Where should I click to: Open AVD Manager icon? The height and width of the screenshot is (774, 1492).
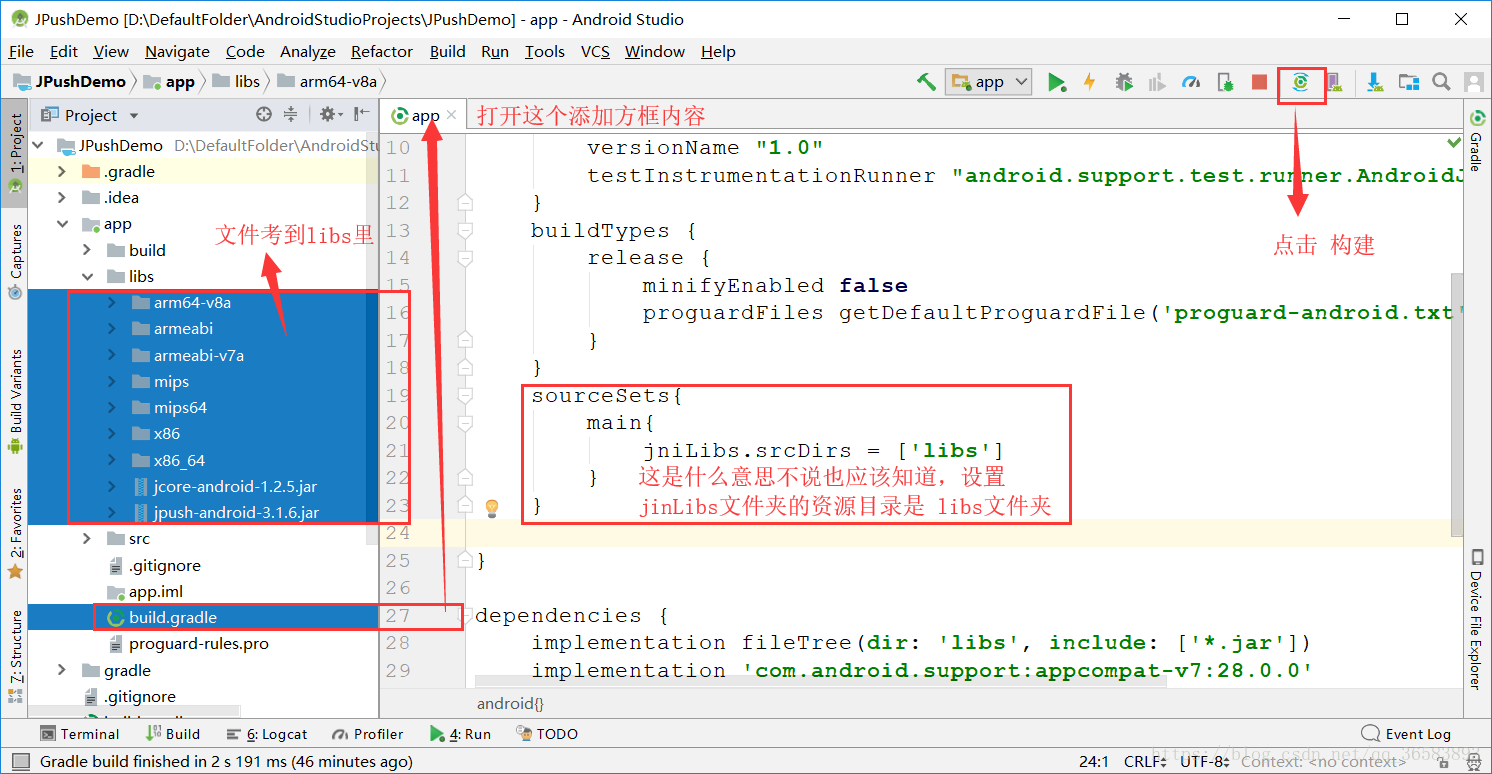(1334, 82)
